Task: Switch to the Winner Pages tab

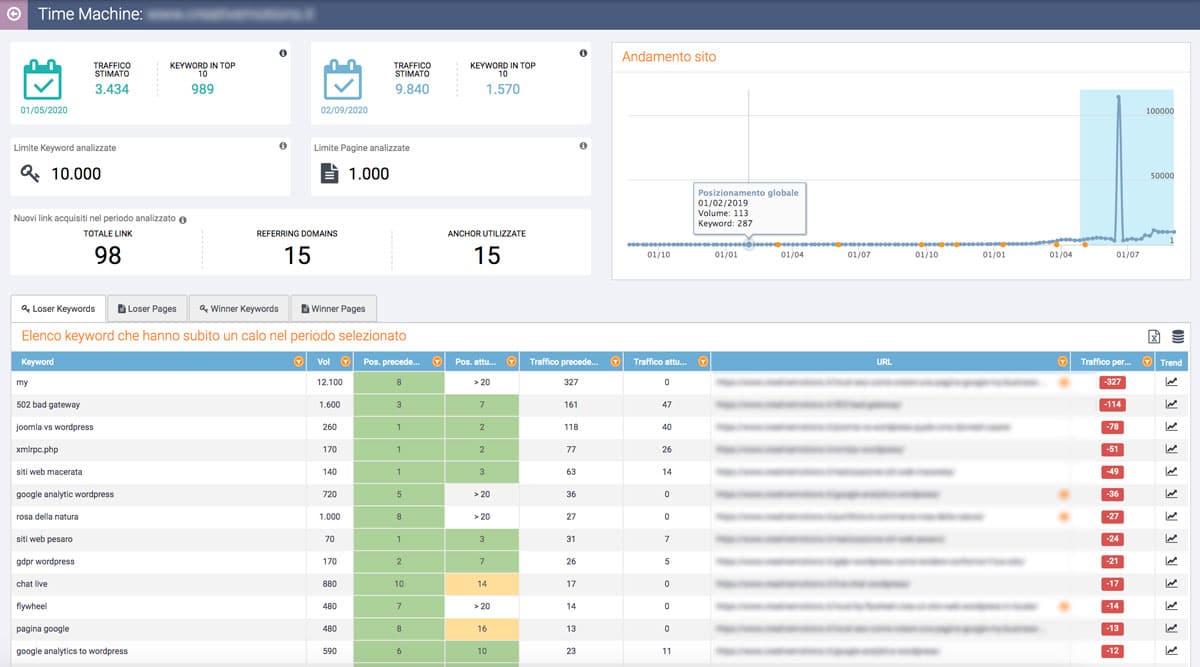Action: point(333,309)
